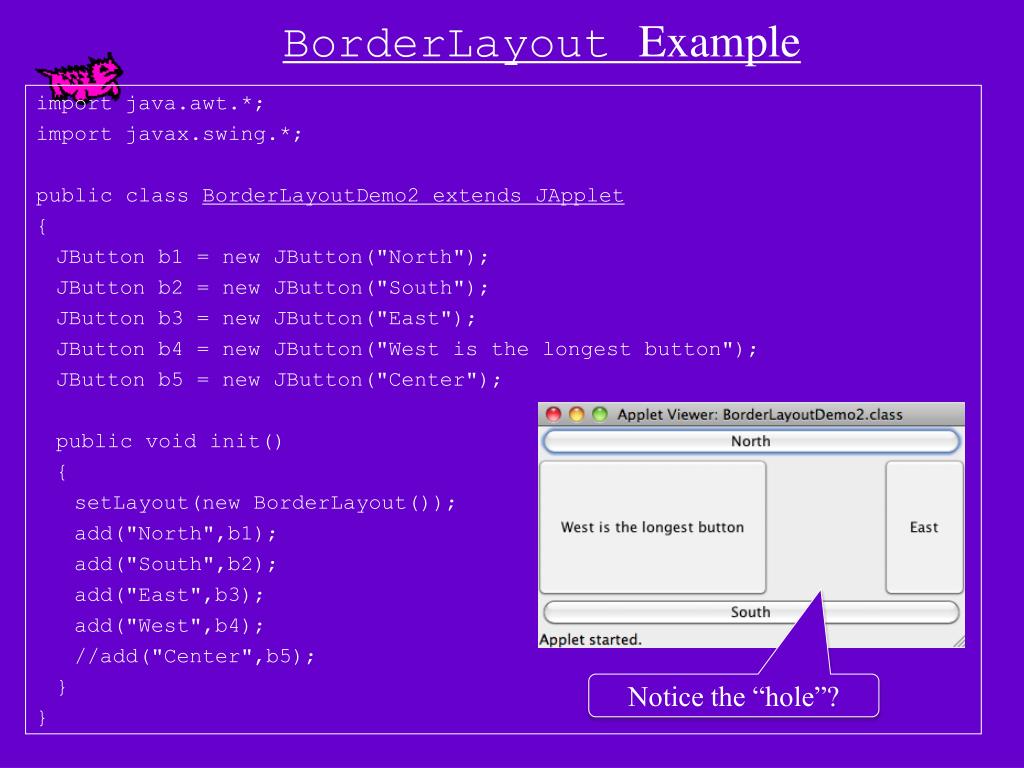The height and width of the screenshot is (768, 1024).
Task: Click the 'add("West",b4);' line
Action: click(169, 626)
